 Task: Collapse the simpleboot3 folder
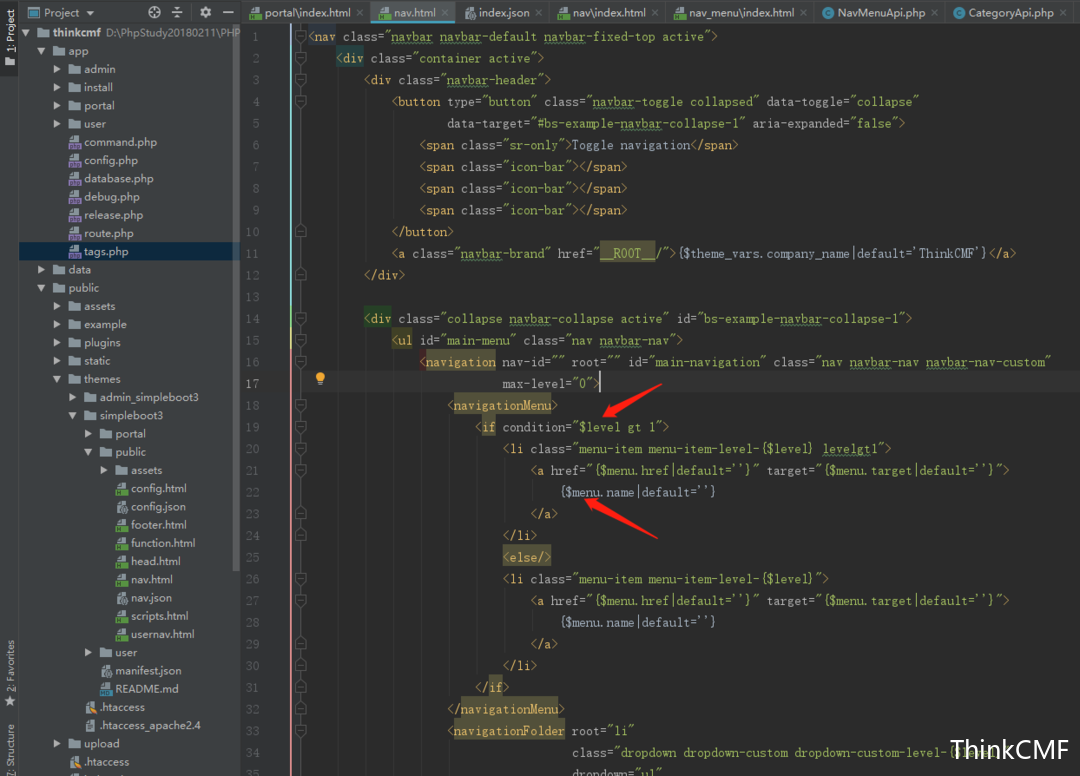pos(72,415)
